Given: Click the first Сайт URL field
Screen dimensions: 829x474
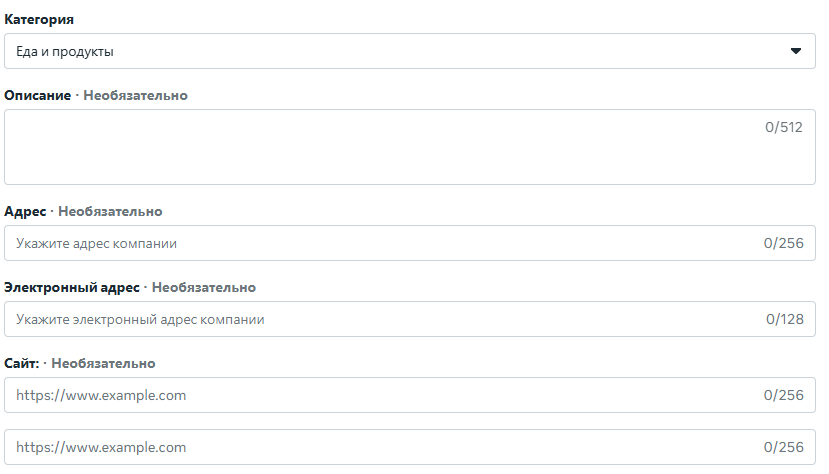Looking at the screenshot, I should pos(380,395).
